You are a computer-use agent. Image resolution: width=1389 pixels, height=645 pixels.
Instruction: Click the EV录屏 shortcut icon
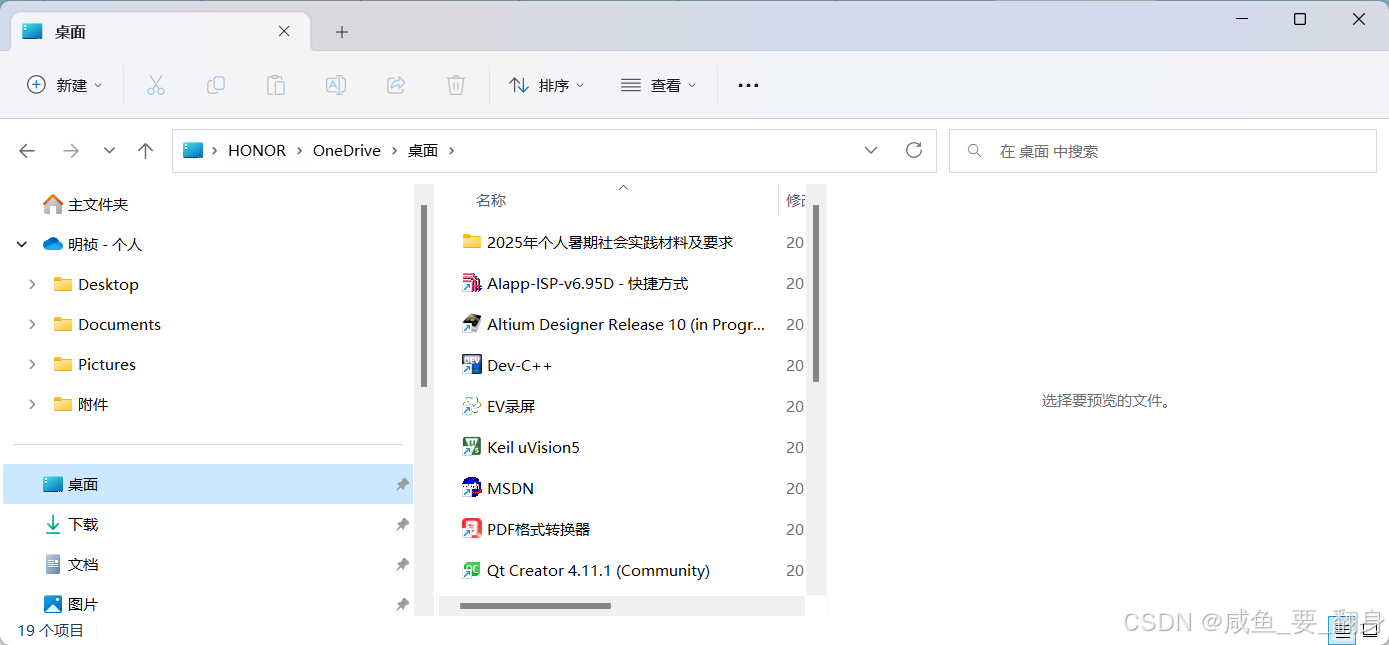[x=472, y=406]
